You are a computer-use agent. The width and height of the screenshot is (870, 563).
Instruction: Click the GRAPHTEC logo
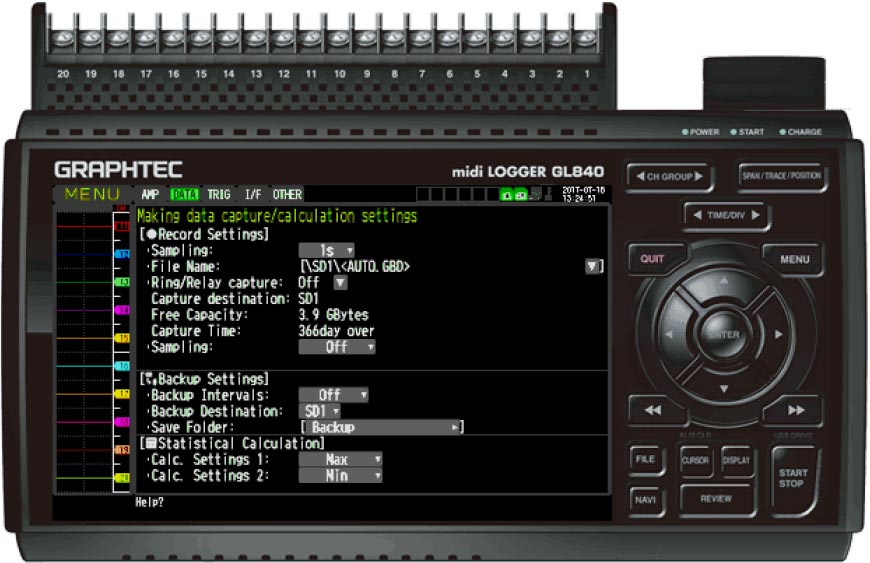[x=118, y=169]
